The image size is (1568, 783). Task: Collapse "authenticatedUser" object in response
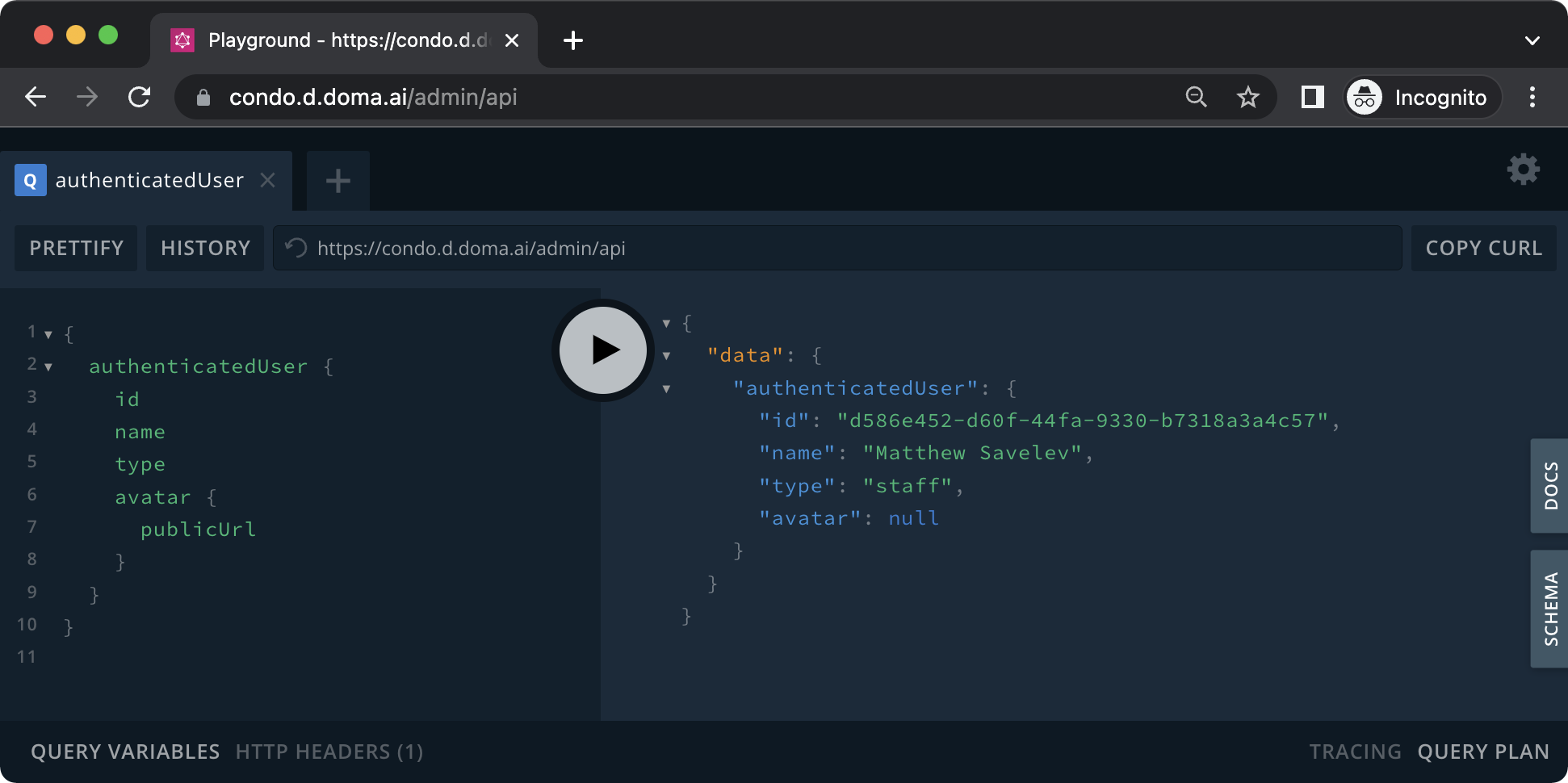click(666, 389)
